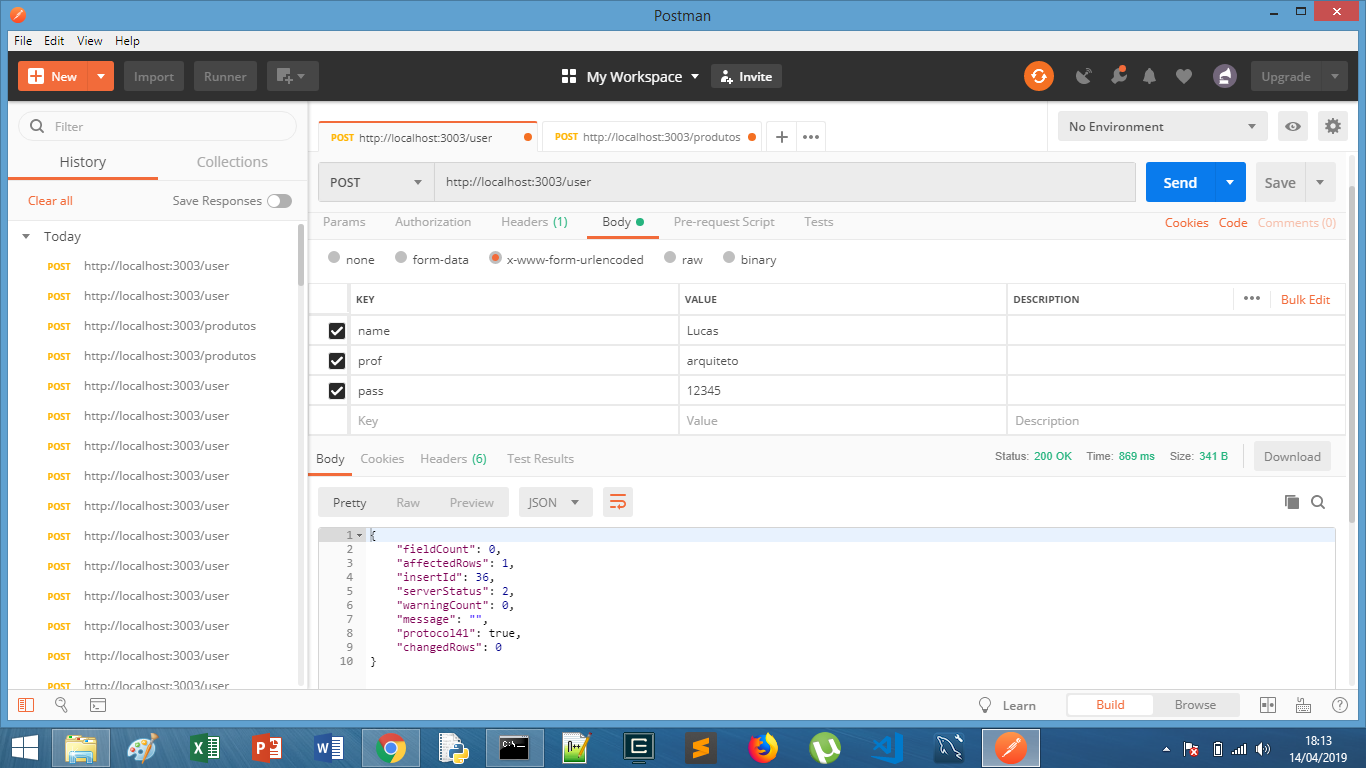Open the Send button dropdown arrow
Viewport: 1366px width, 768px height.
point(1230,182)
